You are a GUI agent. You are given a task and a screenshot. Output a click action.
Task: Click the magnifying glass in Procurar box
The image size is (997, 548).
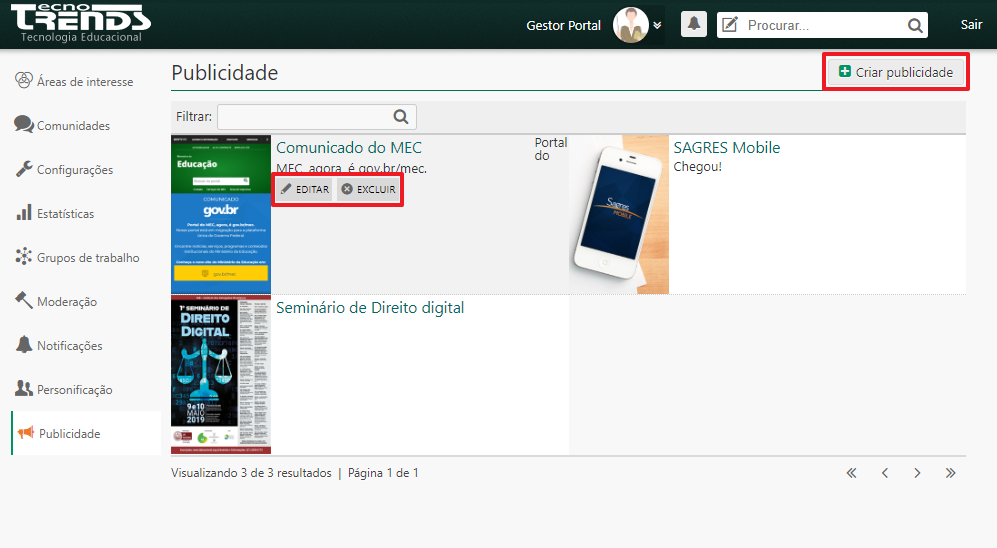(x=914, y=26)
